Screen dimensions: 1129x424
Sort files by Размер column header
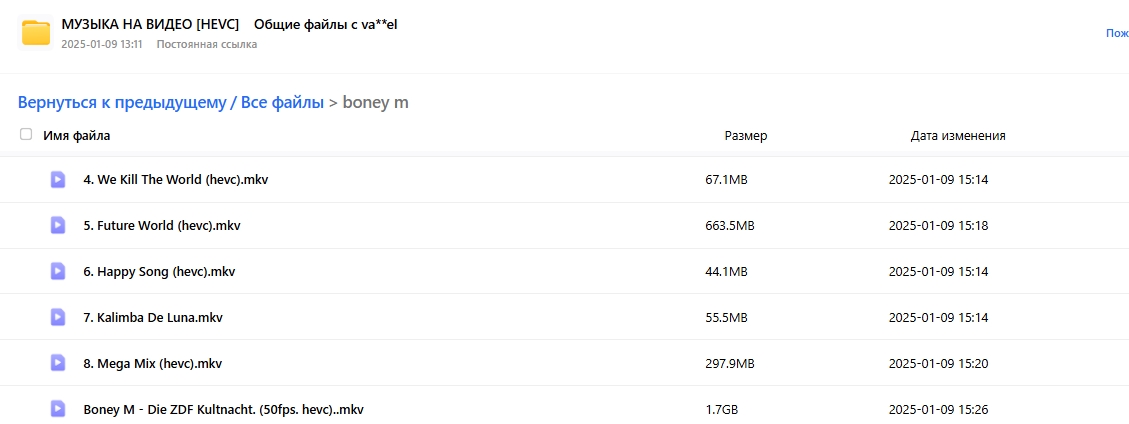(745, 135)
